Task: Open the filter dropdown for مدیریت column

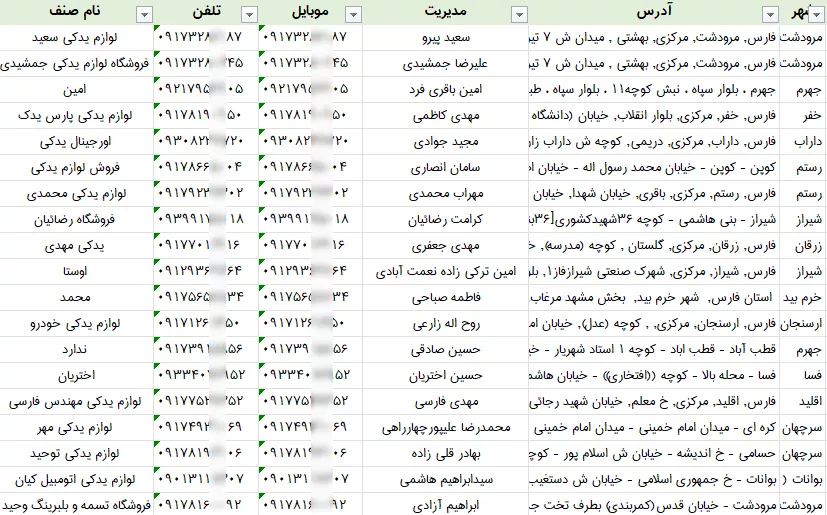Action: point(520,15)
